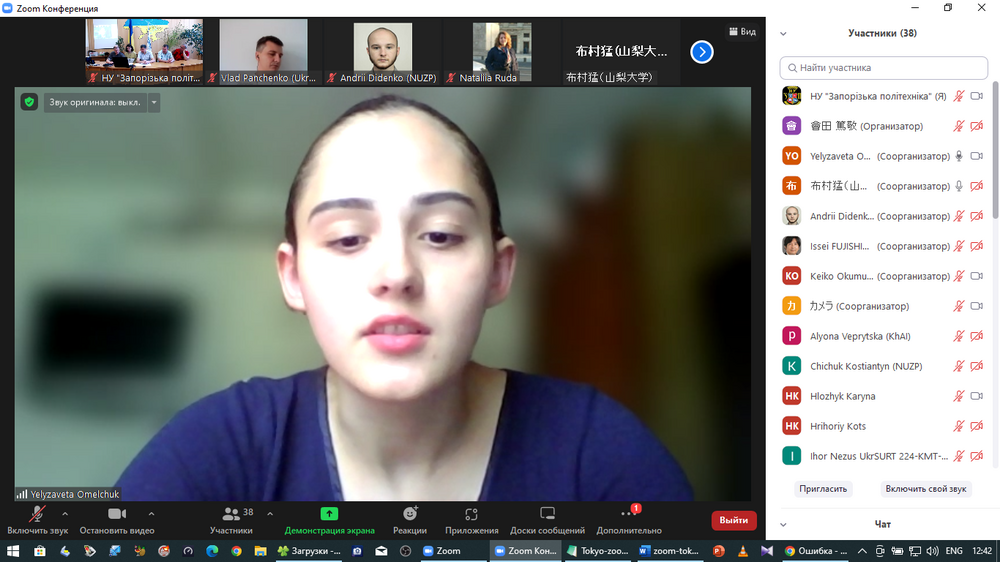Stop camera with Остановить видео

click(x=117, y=513)
